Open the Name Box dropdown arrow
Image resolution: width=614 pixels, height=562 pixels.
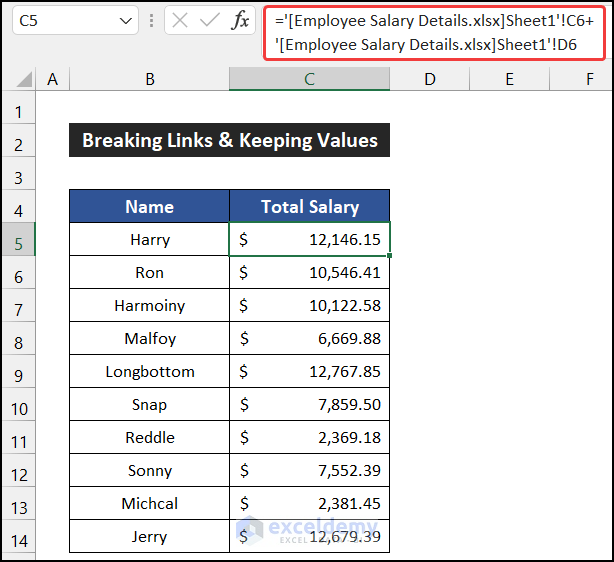click(126, 20)
